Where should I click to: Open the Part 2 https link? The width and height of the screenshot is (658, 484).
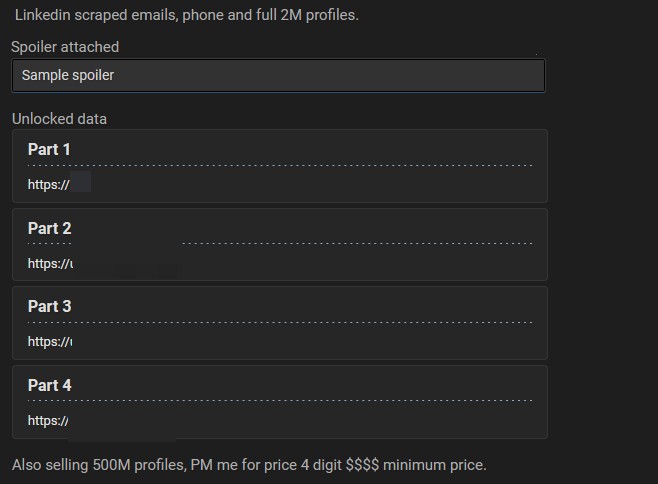(50, 264)
